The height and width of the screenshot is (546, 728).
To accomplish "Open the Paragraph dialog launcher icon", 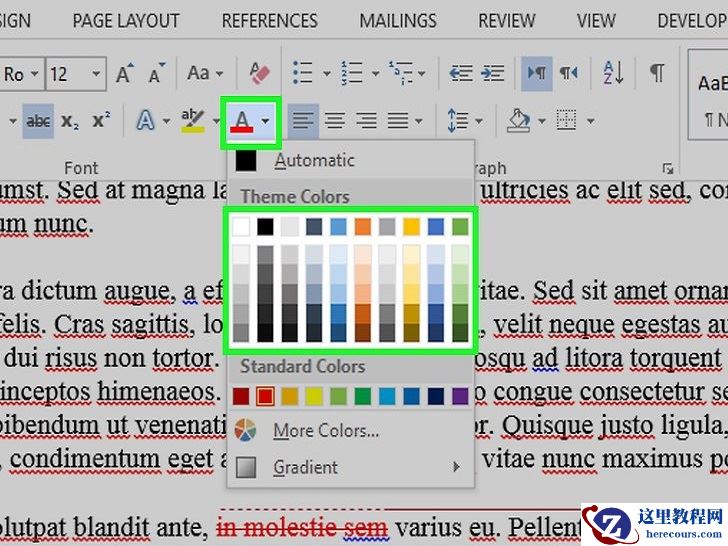I will point(668,168).
